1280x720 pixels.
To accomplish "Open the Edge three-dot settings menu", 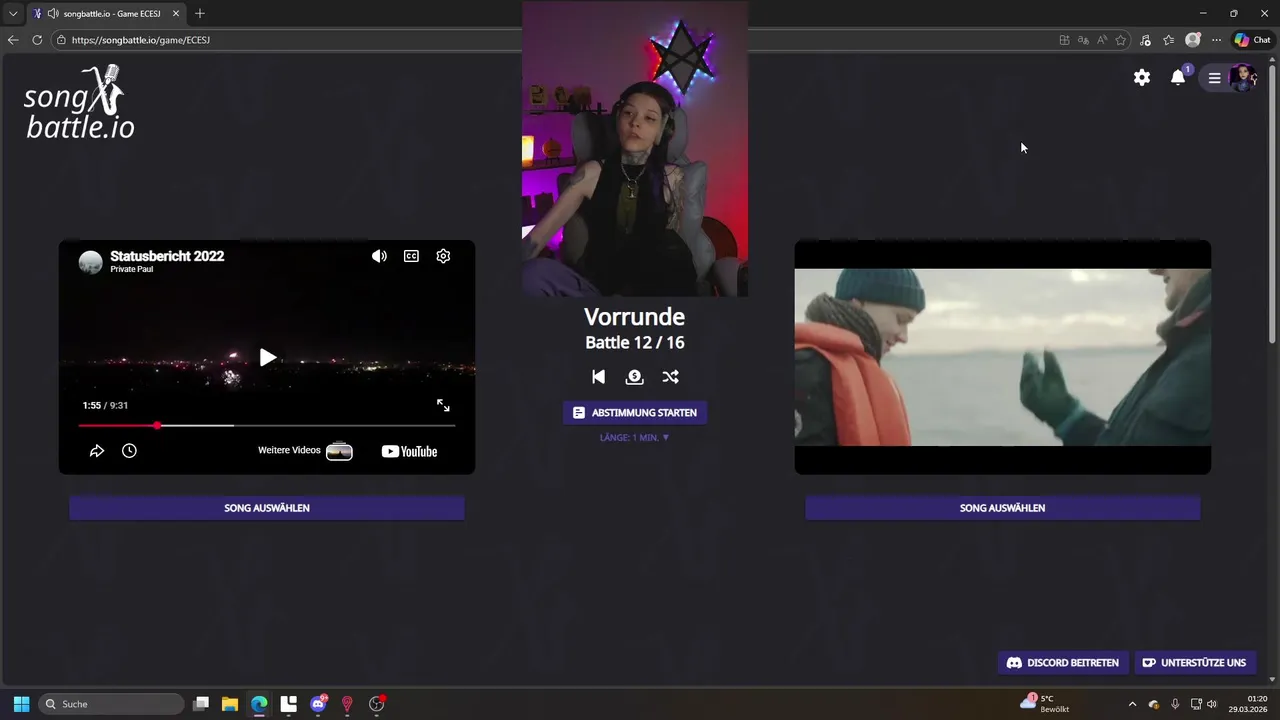I will [1216, 40].
